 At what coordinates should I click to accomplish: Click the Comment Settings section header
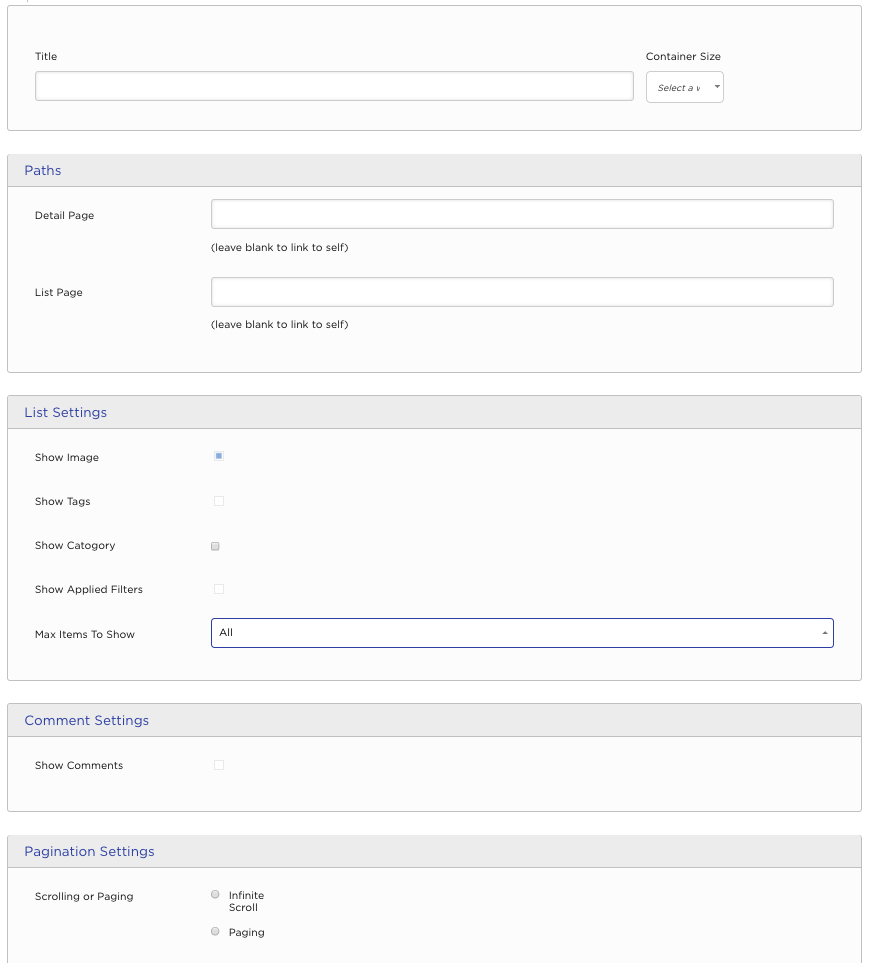87,720
